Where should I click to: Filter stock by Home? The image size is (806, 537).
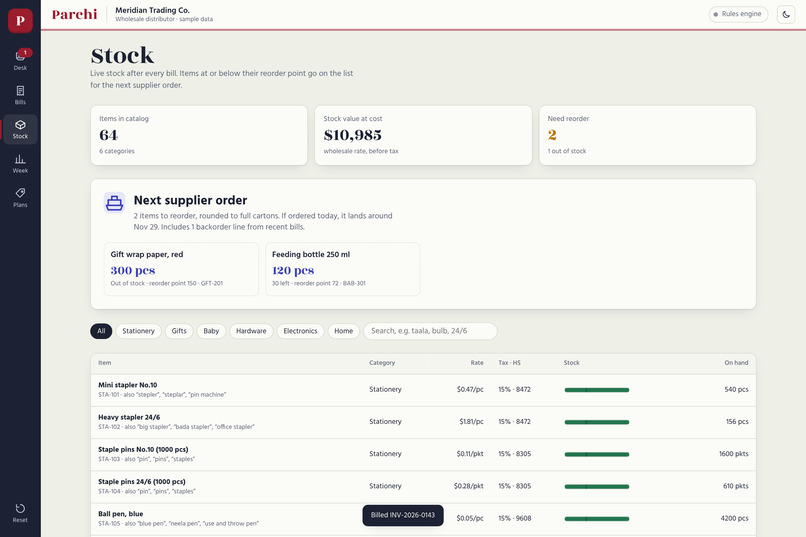click(x=343, y=331)
